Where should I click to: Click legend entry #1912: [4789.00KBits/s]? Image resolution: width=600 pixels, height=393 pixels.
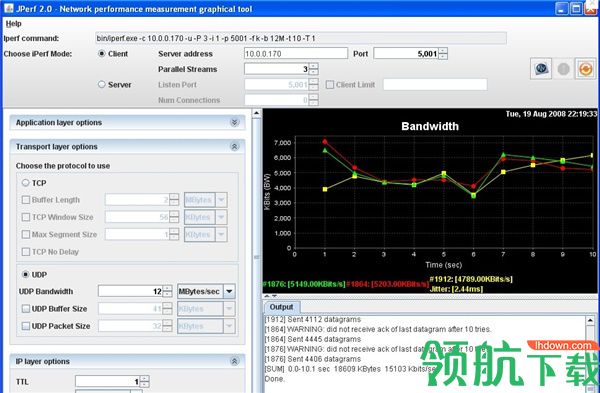click(471, 279)
